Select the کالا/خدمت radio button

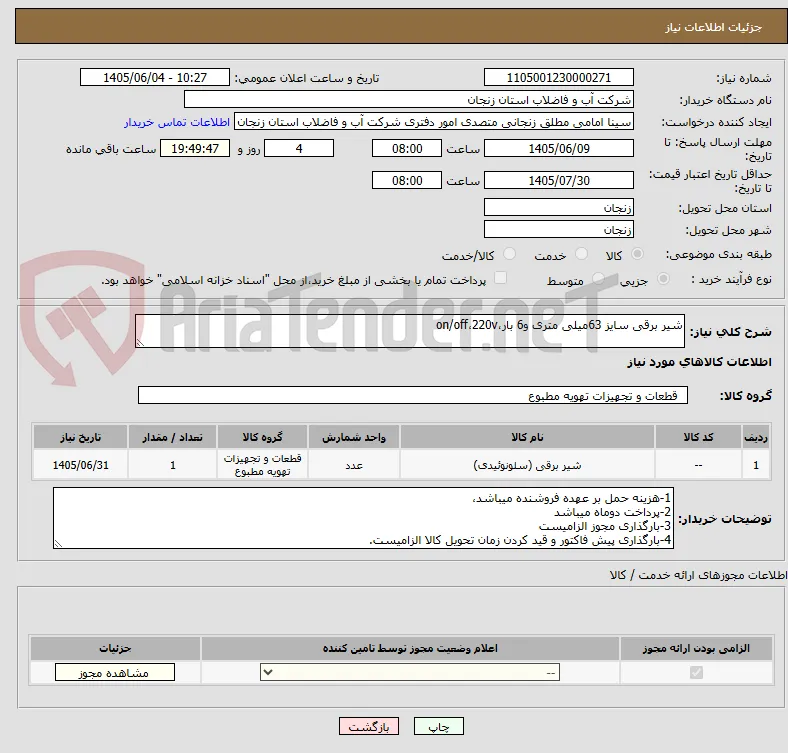[x=510, y=254]
